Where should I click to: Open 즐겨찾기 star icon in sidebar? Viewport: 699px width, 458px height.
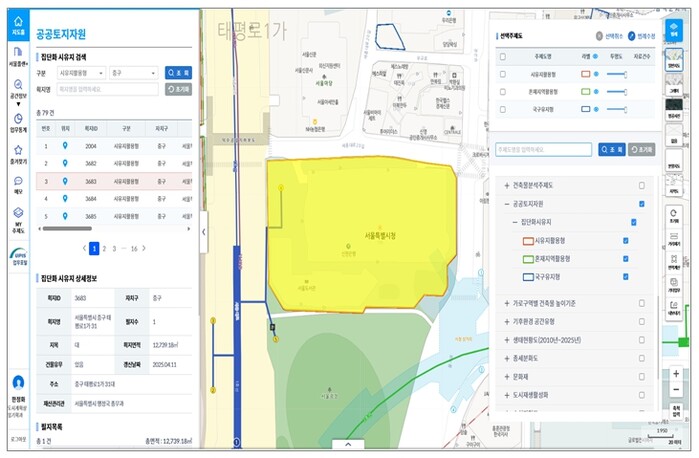click(x=17, y=154)
